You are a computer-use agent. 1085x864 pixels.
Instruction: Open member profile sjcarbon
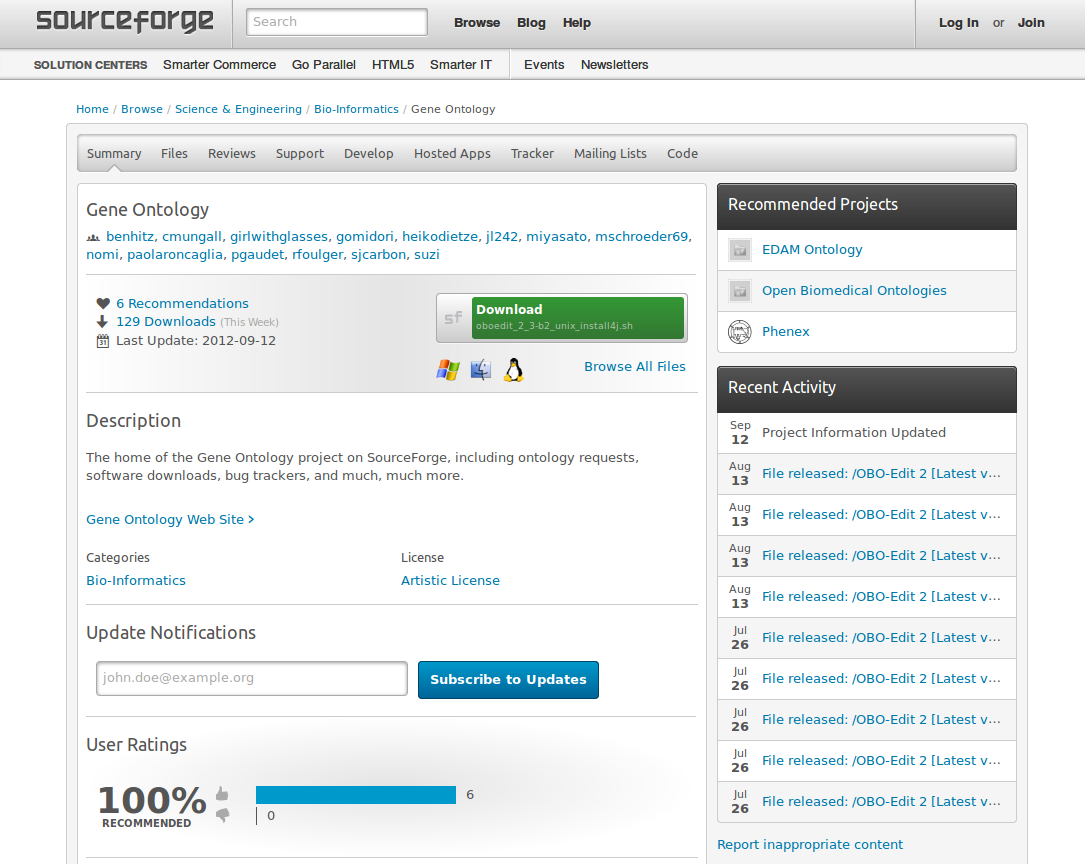(379, 255)
